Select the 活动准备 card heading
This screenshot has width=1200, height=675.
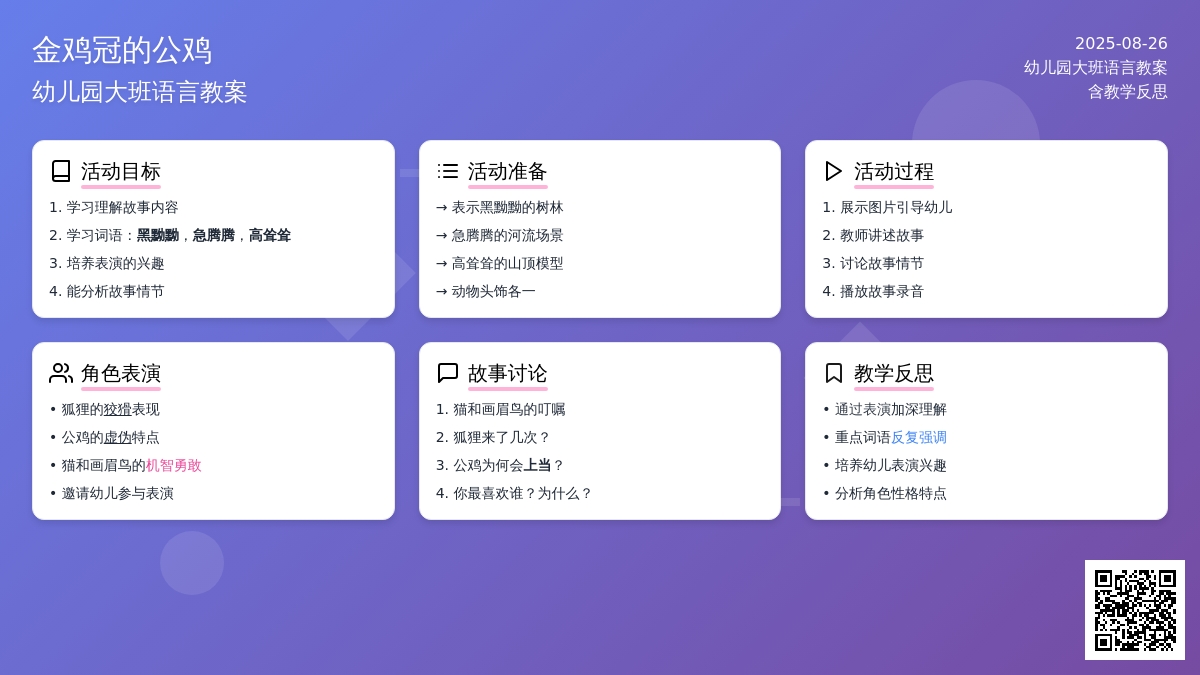(x=508, y=171)
